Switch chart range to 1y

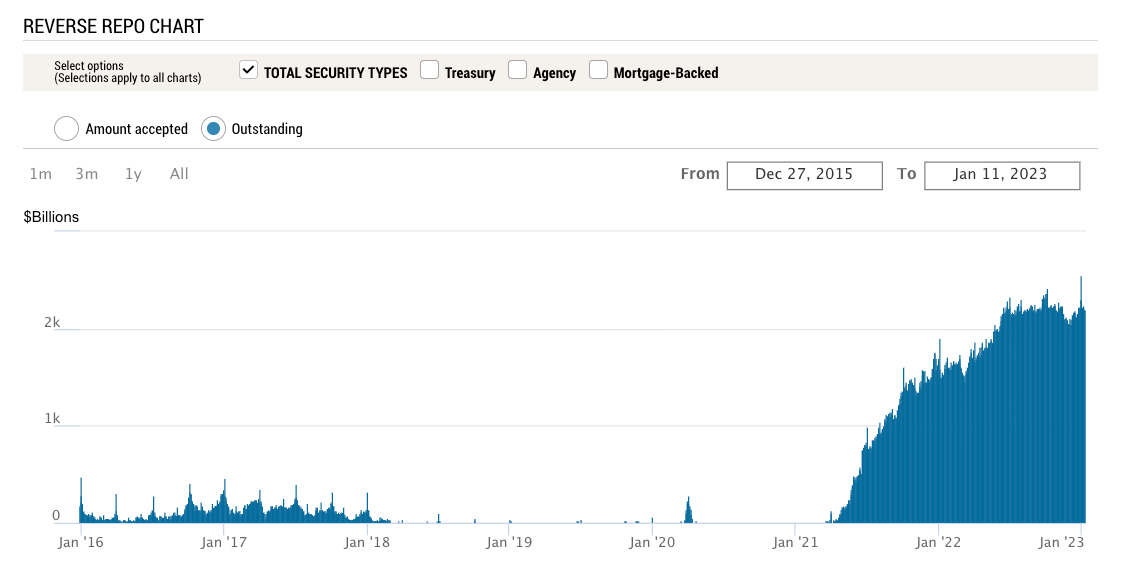pyautogui.click(x=133, y=174)
